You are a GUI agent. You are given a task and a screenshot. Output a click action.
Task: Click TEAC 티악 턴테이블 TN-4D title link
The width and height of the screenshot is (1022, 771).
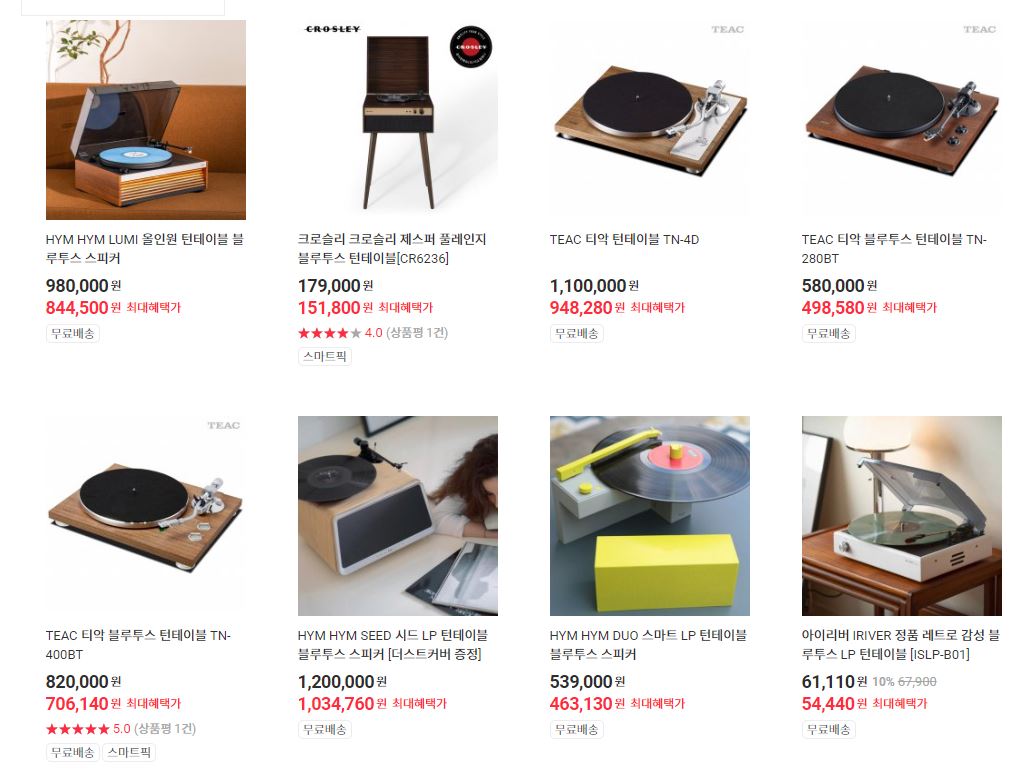pos(624,240)
